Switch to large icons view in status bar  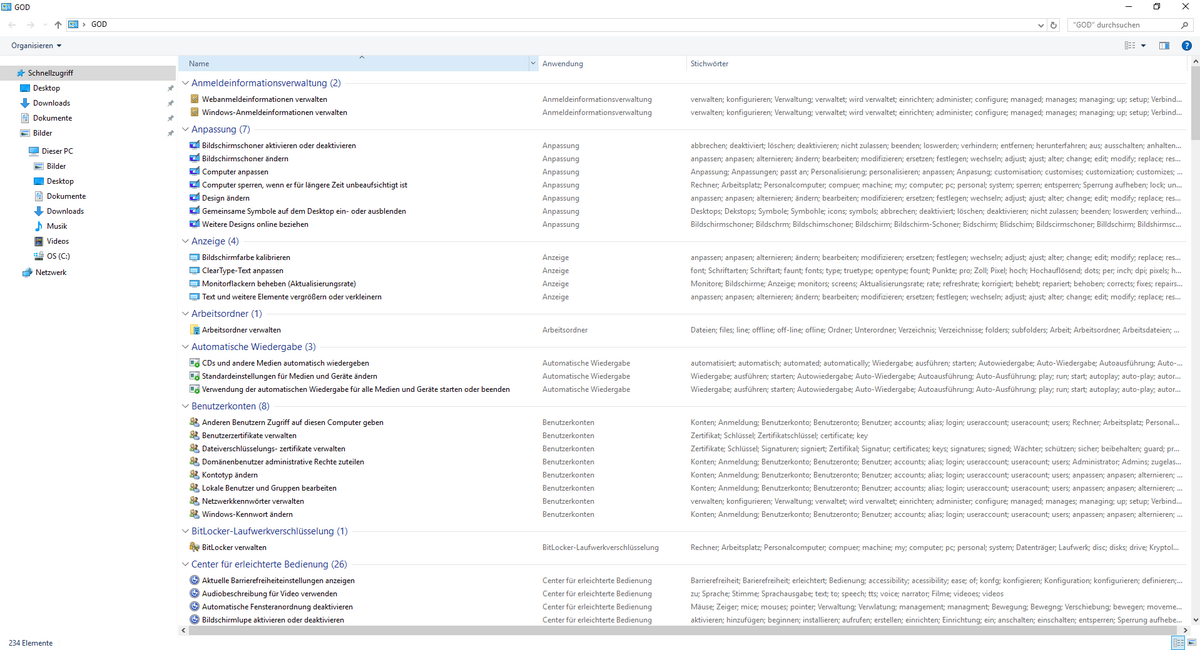(x=1190, y=642)
